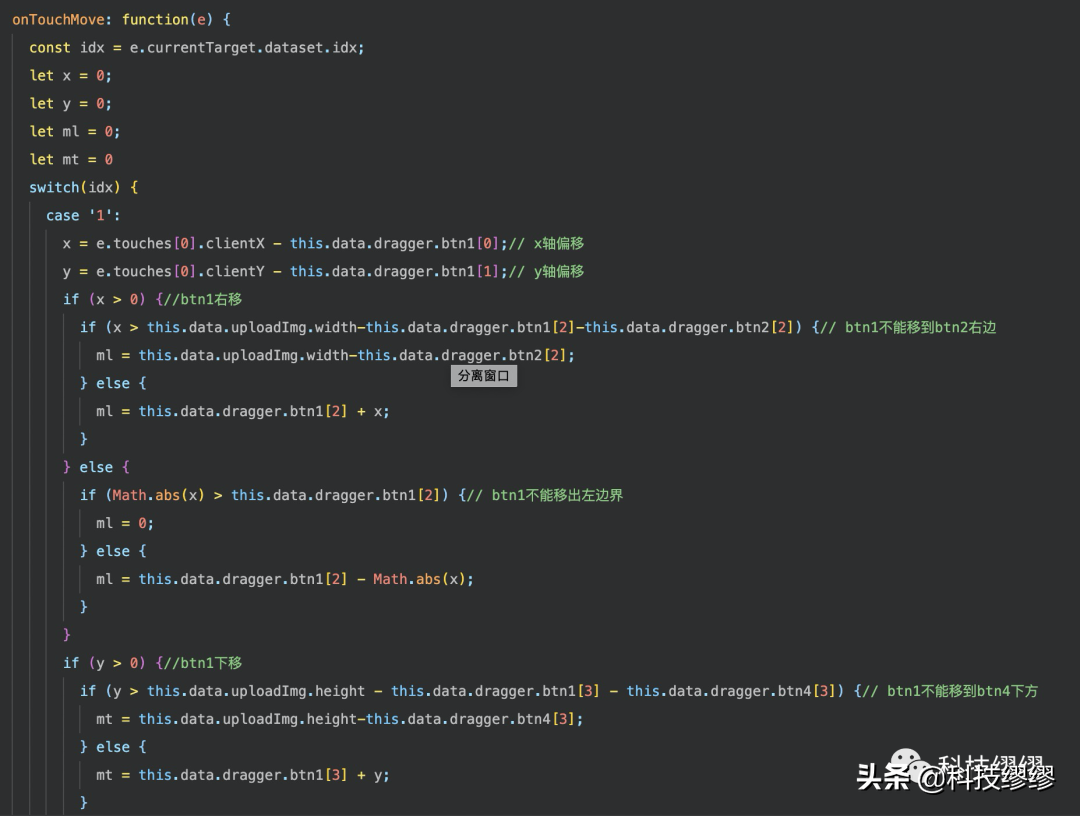Click the //btn1右移 comment
This screenshot has width=1080, height=816.
tap(204, 299)
